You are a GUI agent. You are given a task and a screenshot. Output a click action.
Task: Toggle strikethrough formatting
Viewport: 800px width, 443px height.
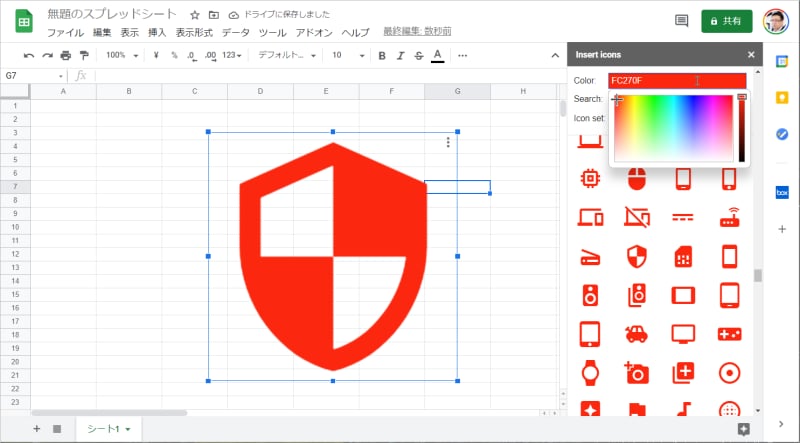418,55
